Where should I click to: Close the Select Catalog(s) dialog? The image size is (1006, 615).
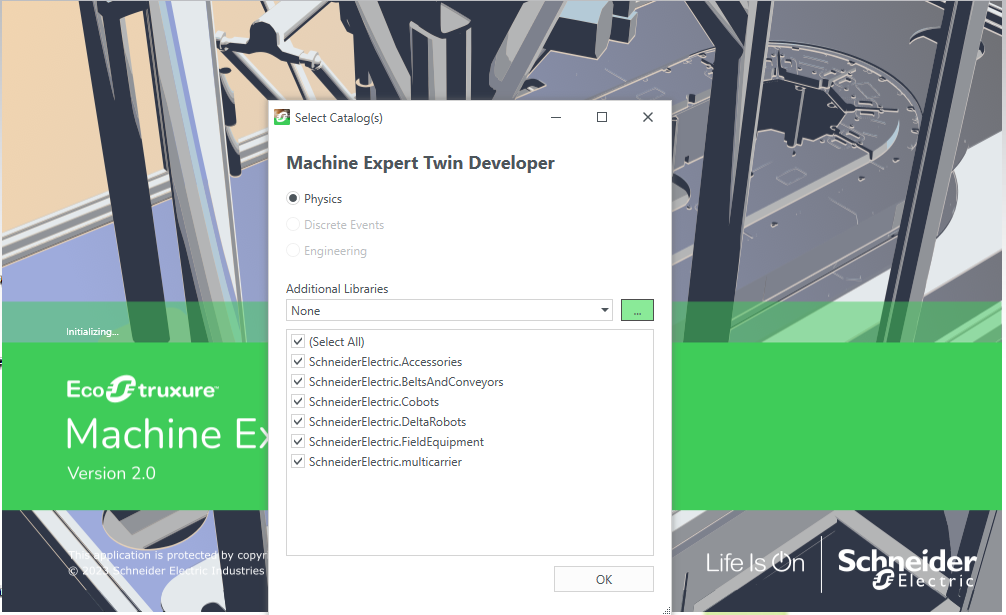648,117
